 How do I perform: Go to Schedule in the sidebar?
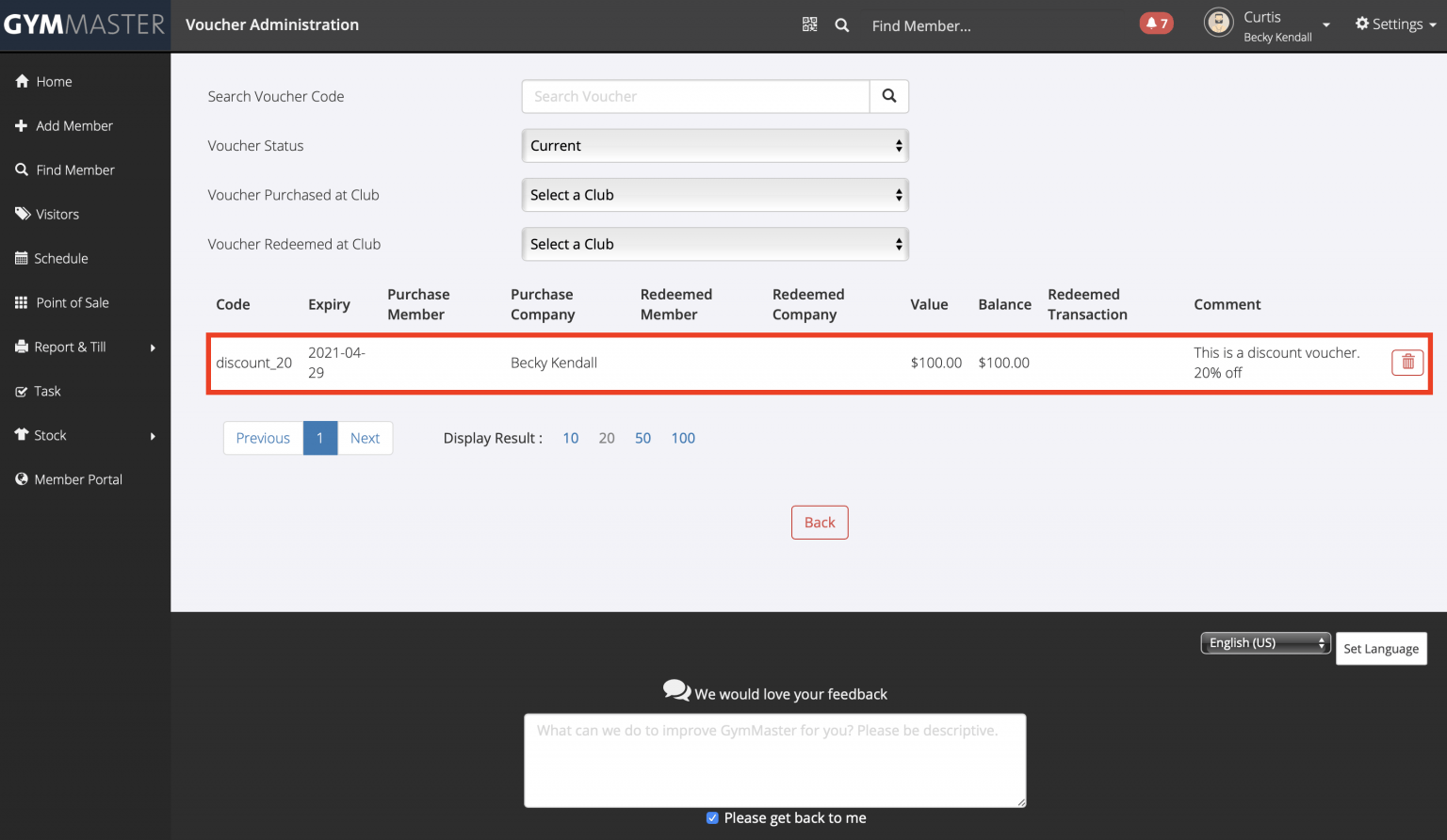pos(61,259)
